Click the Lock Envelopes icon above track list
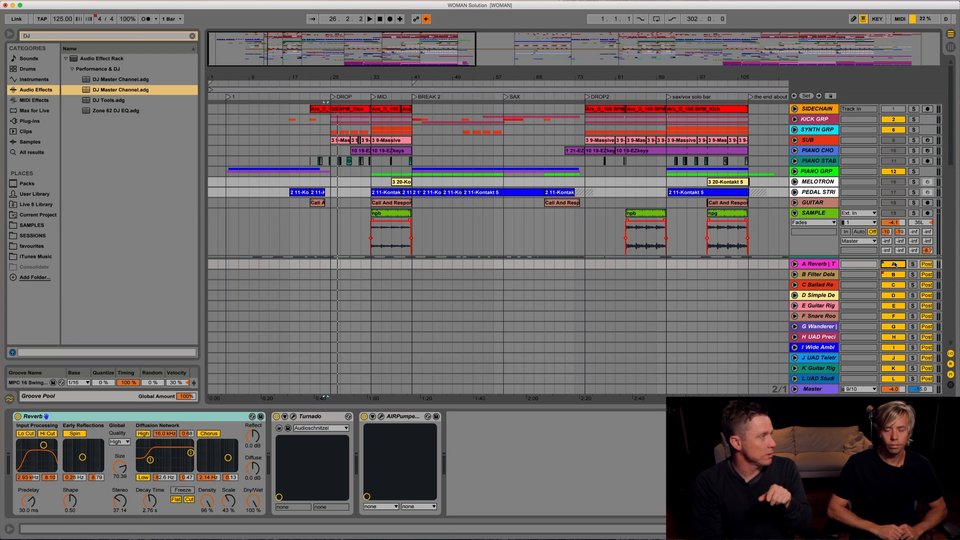Screen dimensions: 960x540 (830, 96)
